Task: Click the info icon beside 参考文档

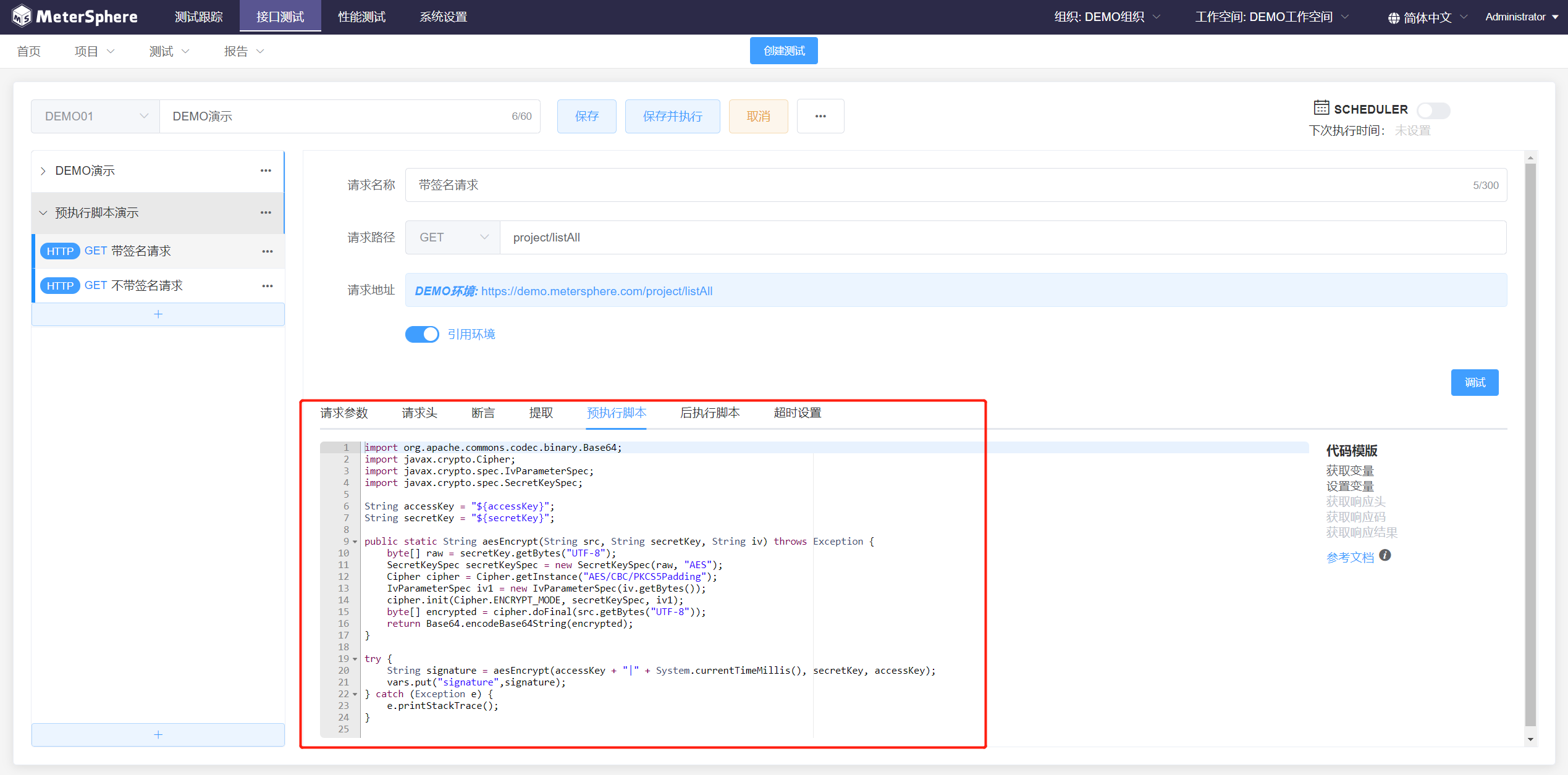Action: point(1385,555)
